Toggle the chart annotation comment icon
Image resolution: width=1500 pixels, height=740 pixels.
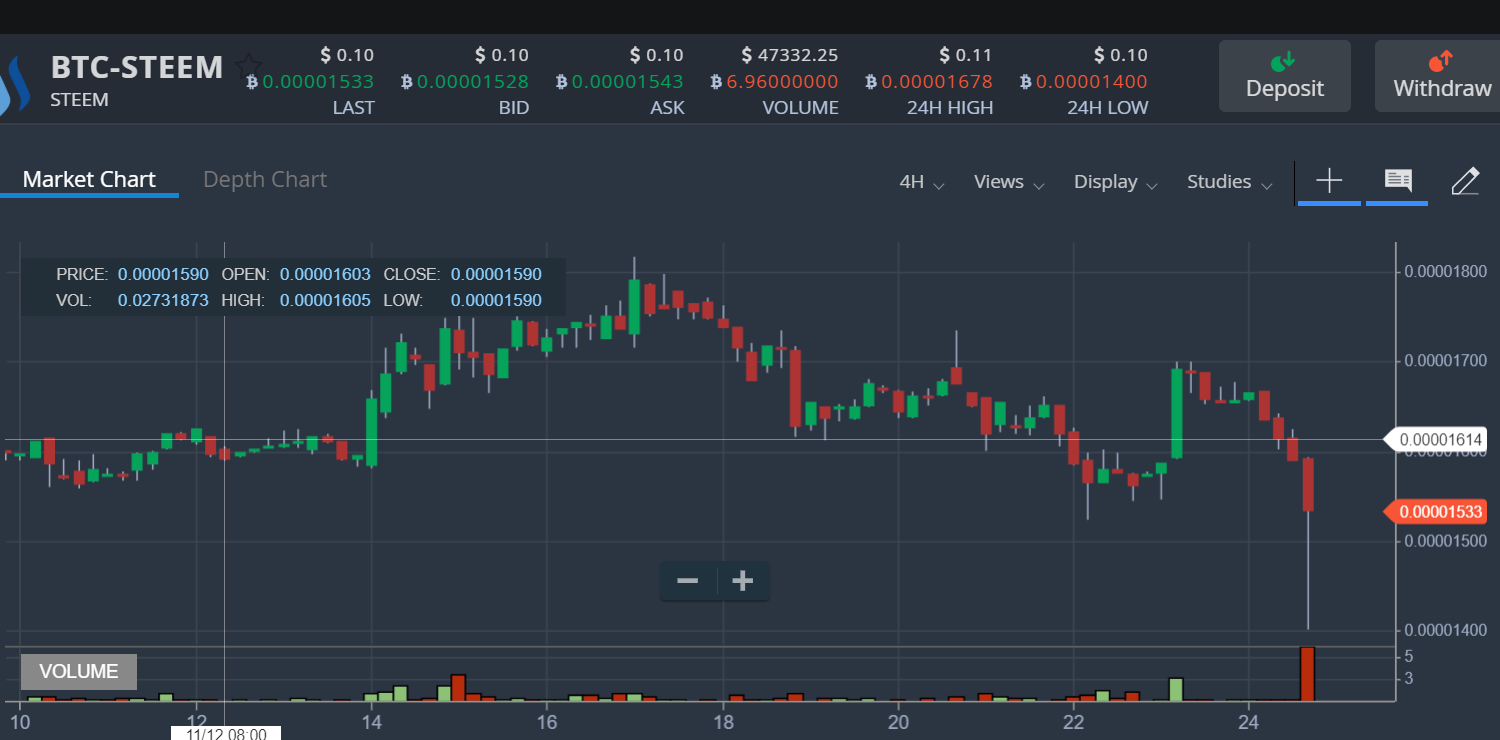click(x=1397, y=181)
